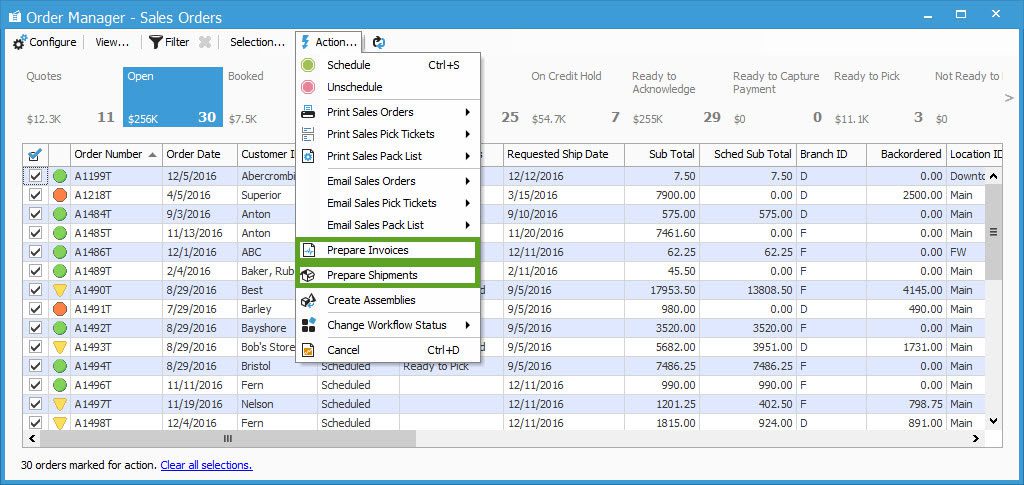The width and height of the screenshot is (1024, 485).
Task: Click the Cancel menu item icon
Action: (x=308, y=351)
